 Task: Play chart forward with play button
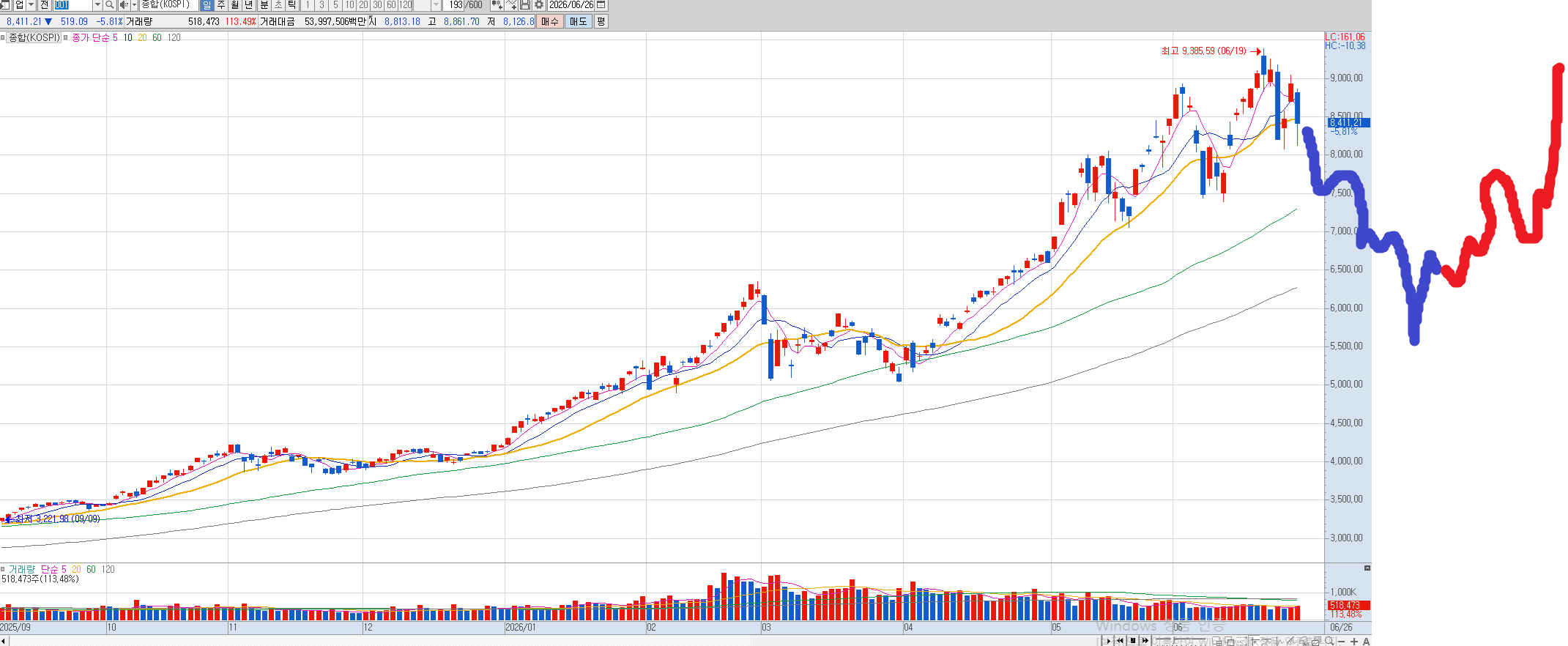coord(1107,640)
